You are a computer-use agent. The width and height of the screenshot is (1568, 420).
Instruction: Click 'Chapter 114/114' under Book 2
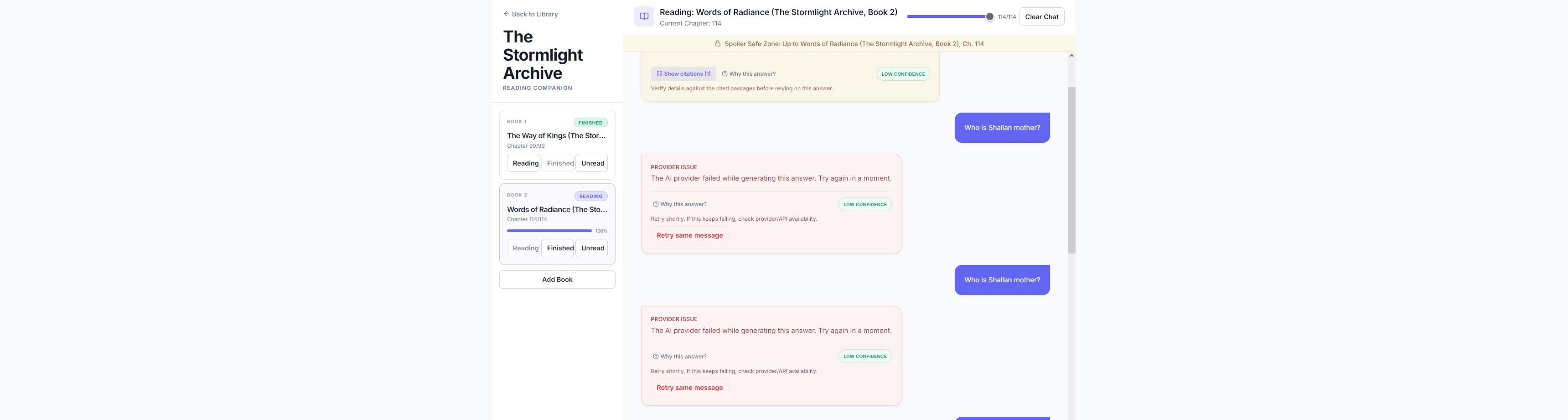point(527,219)
